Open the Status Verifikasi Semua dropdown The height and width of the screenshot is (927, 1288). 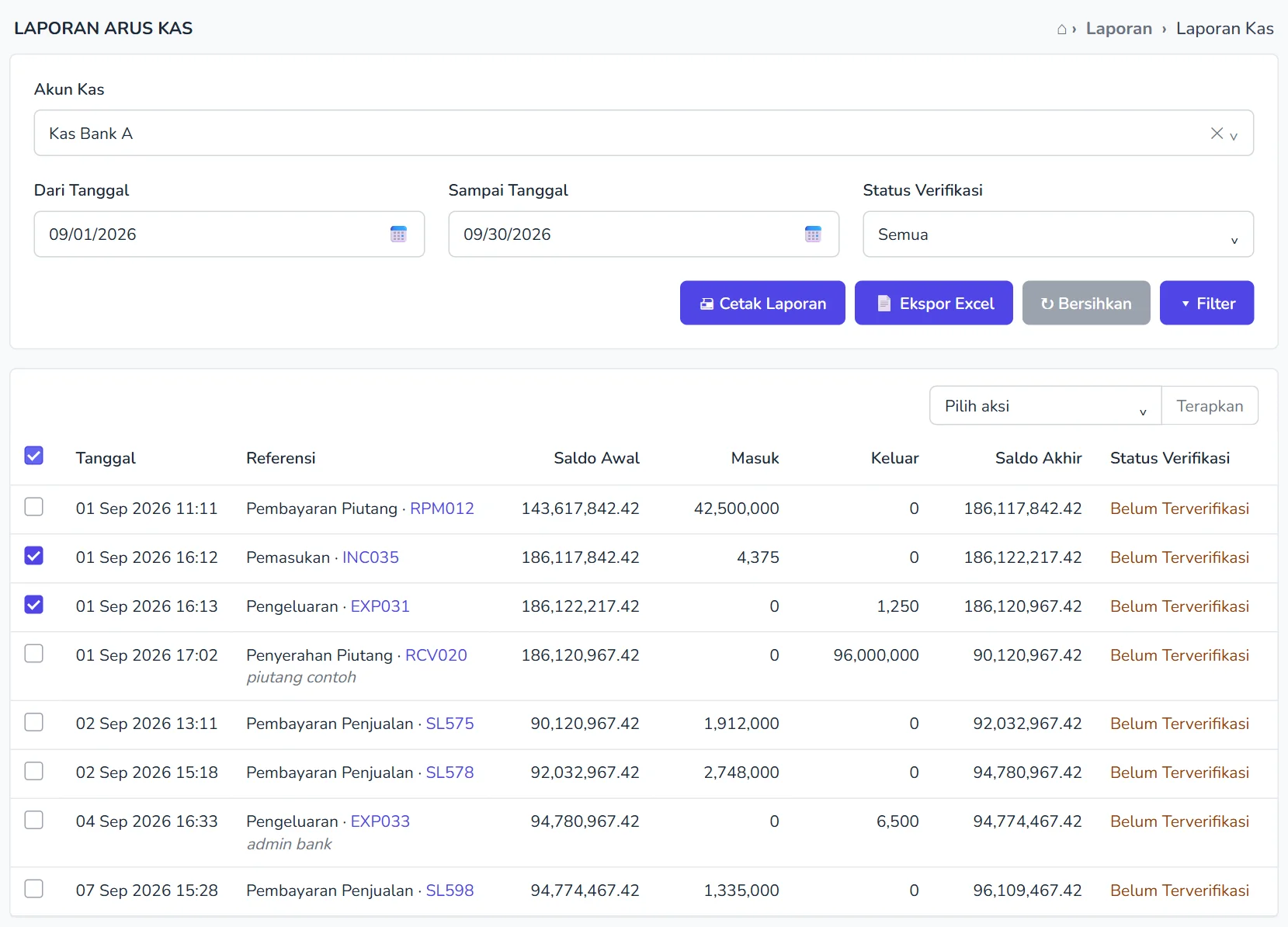tap(1058, 234)
